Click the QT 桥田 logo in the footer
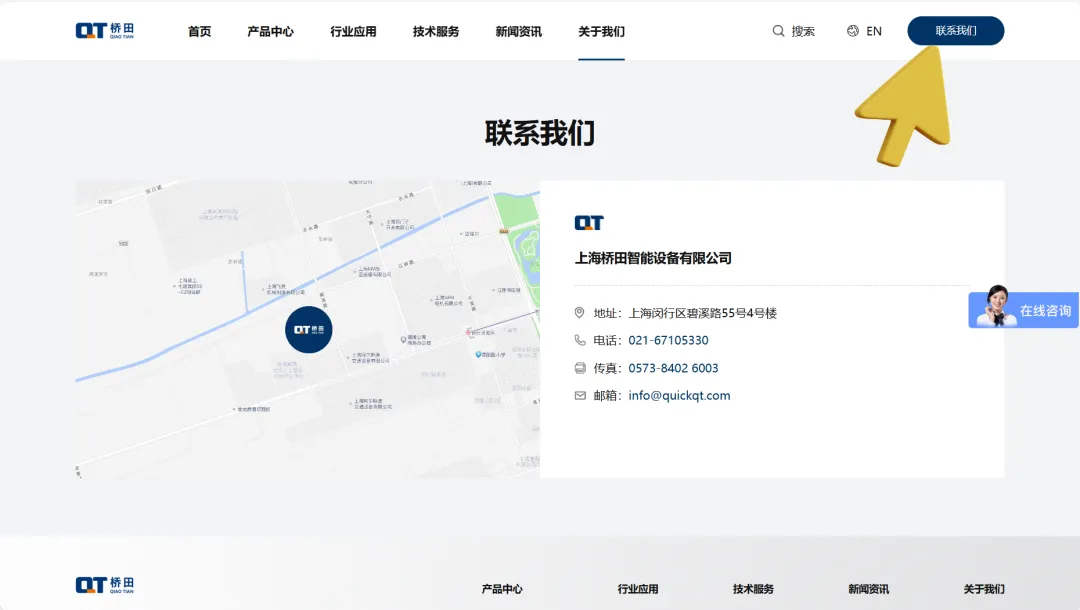 [104, 583]
